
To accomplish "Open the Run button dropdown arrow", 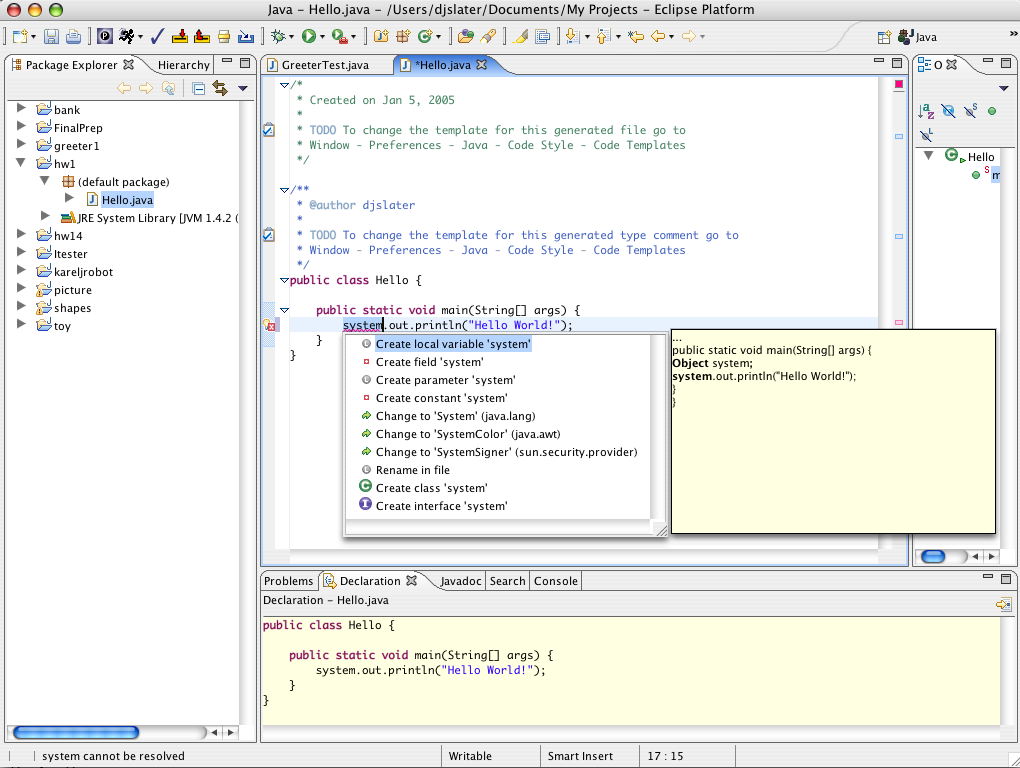I will pos(322,37).
